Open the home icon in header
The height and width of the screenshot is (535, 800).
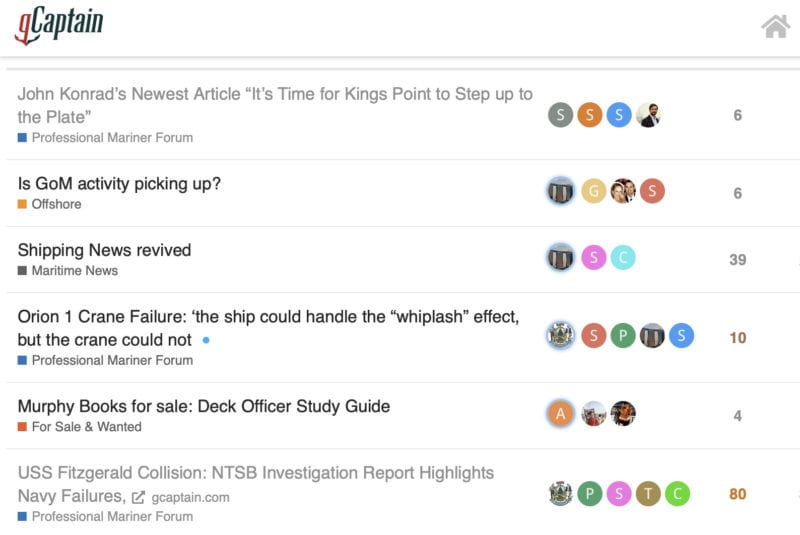point(775,26)
